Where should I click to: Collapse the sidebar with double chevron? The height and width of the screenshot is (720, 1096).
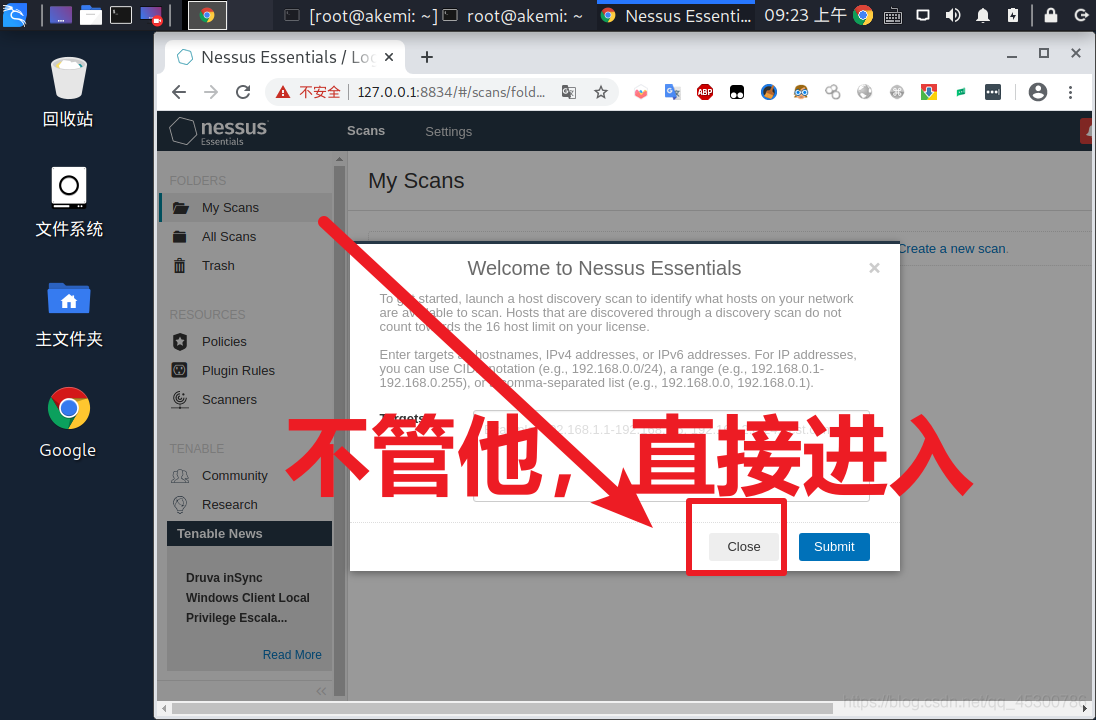click(x=321, y=691)
